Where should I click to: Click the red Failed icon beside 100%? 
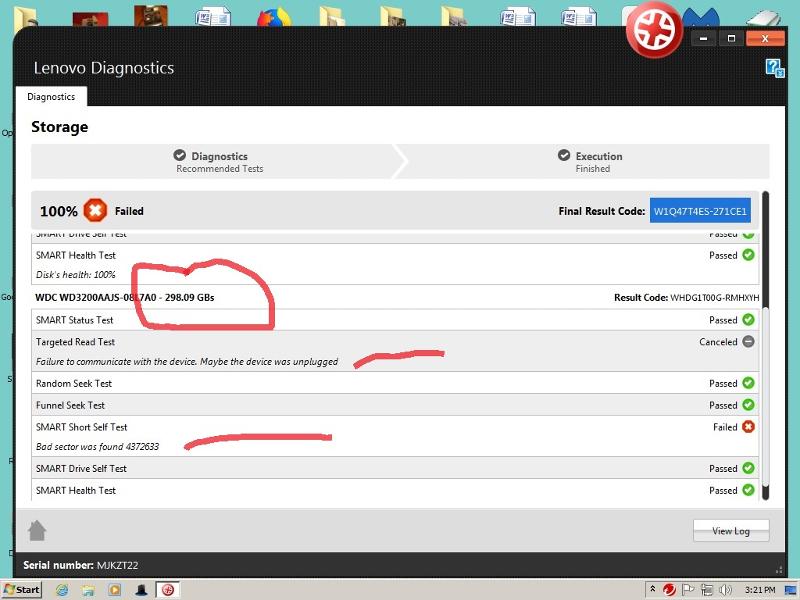pyautogui.click(x=95, y=210)
